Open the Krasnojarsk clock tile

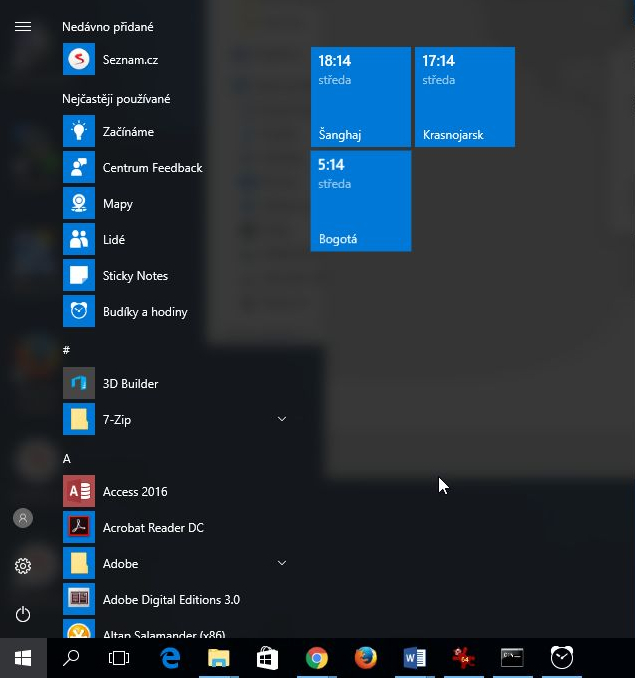pyautogui.click(x=465, y=97)
